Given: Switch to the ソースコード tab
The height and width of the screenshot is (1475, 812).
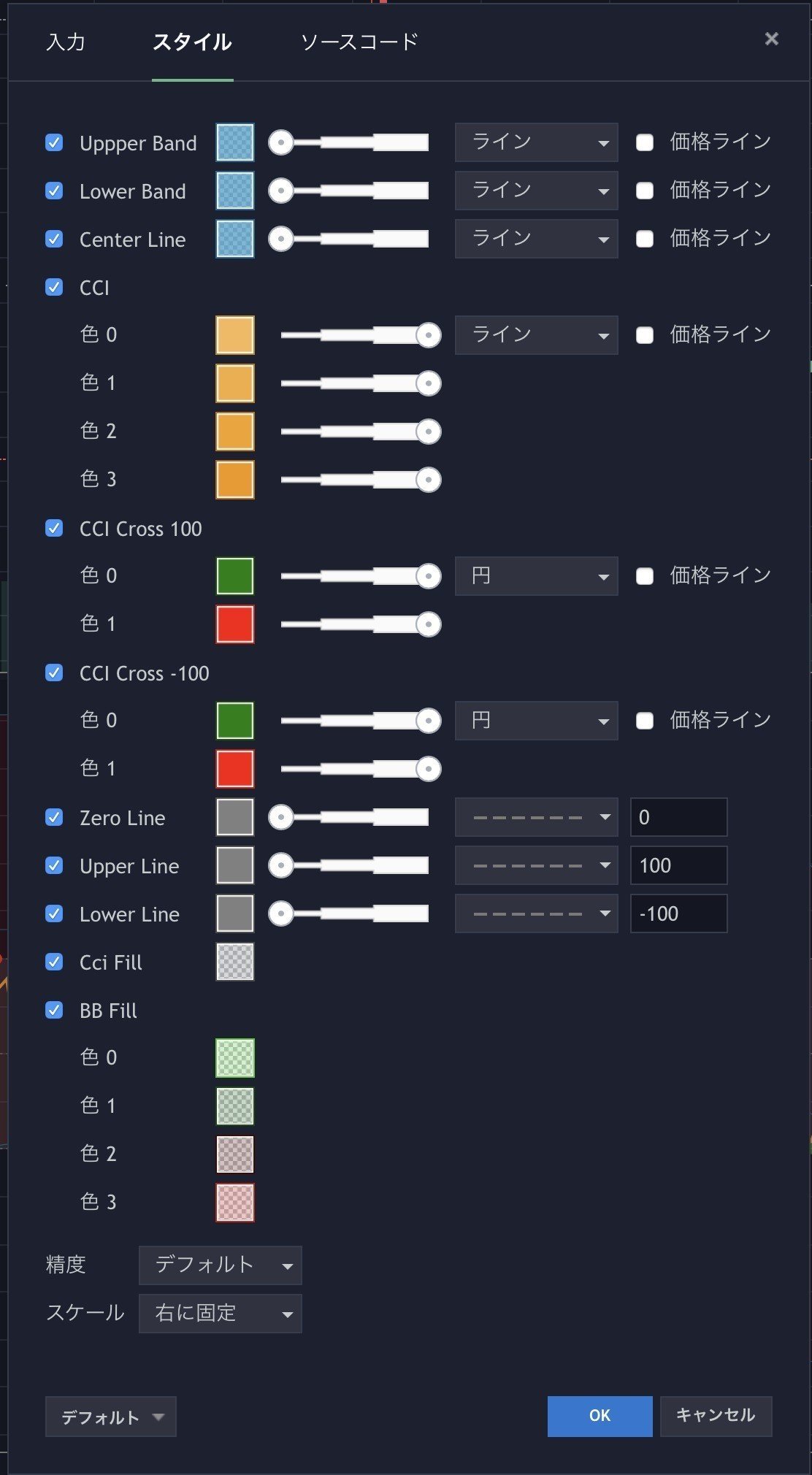Looking at the screenshot, I should pos(359,42).
